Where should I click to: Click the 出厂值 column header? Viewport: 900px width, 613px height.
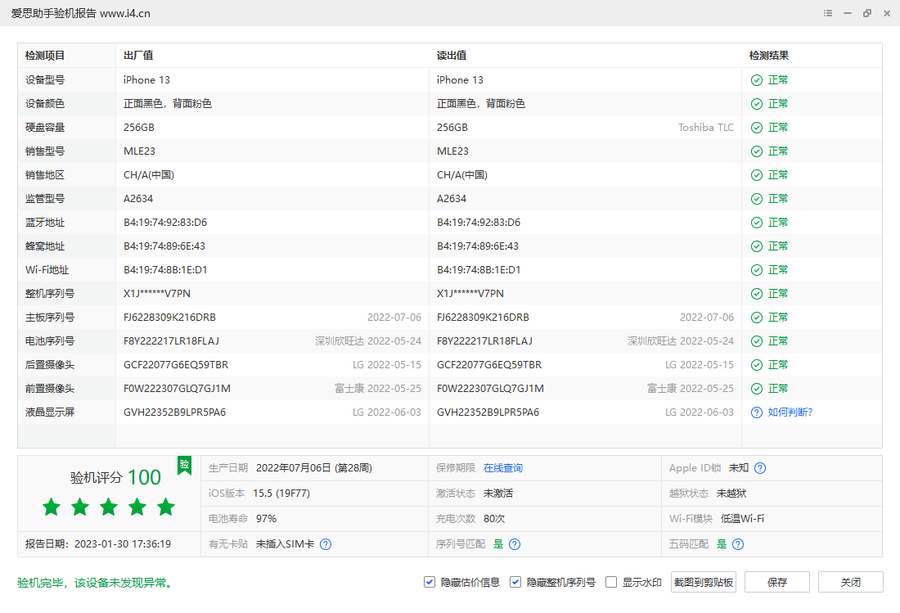click(138, 56)
